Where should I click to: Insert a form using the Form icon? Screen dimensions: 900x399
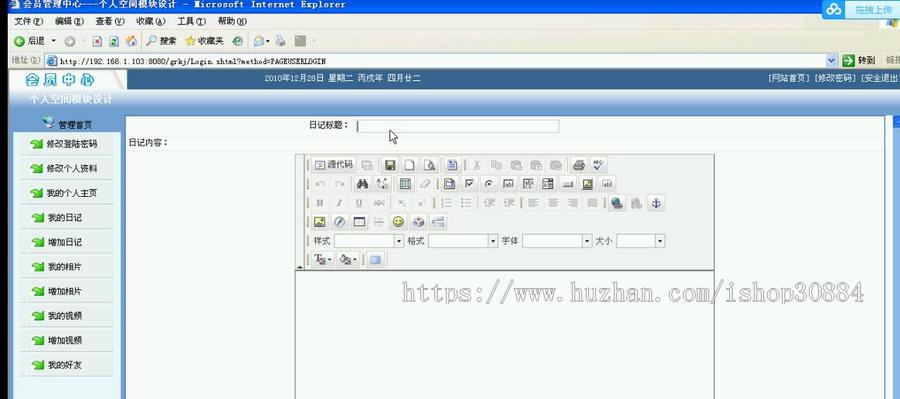pos(449,184)
